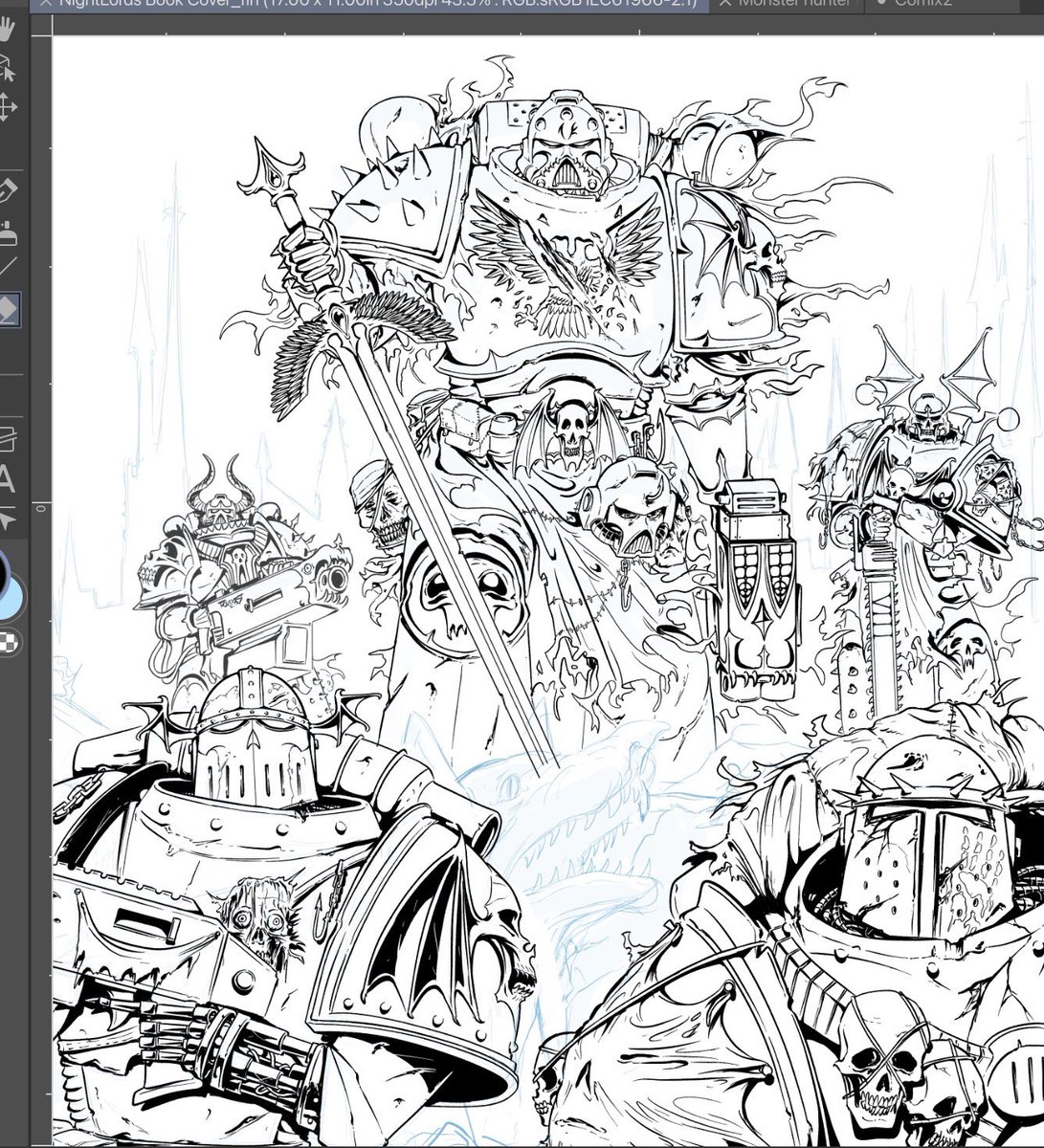Choose the transparent checkered color
The image size is (1044, 1148).
click(10, 640)
